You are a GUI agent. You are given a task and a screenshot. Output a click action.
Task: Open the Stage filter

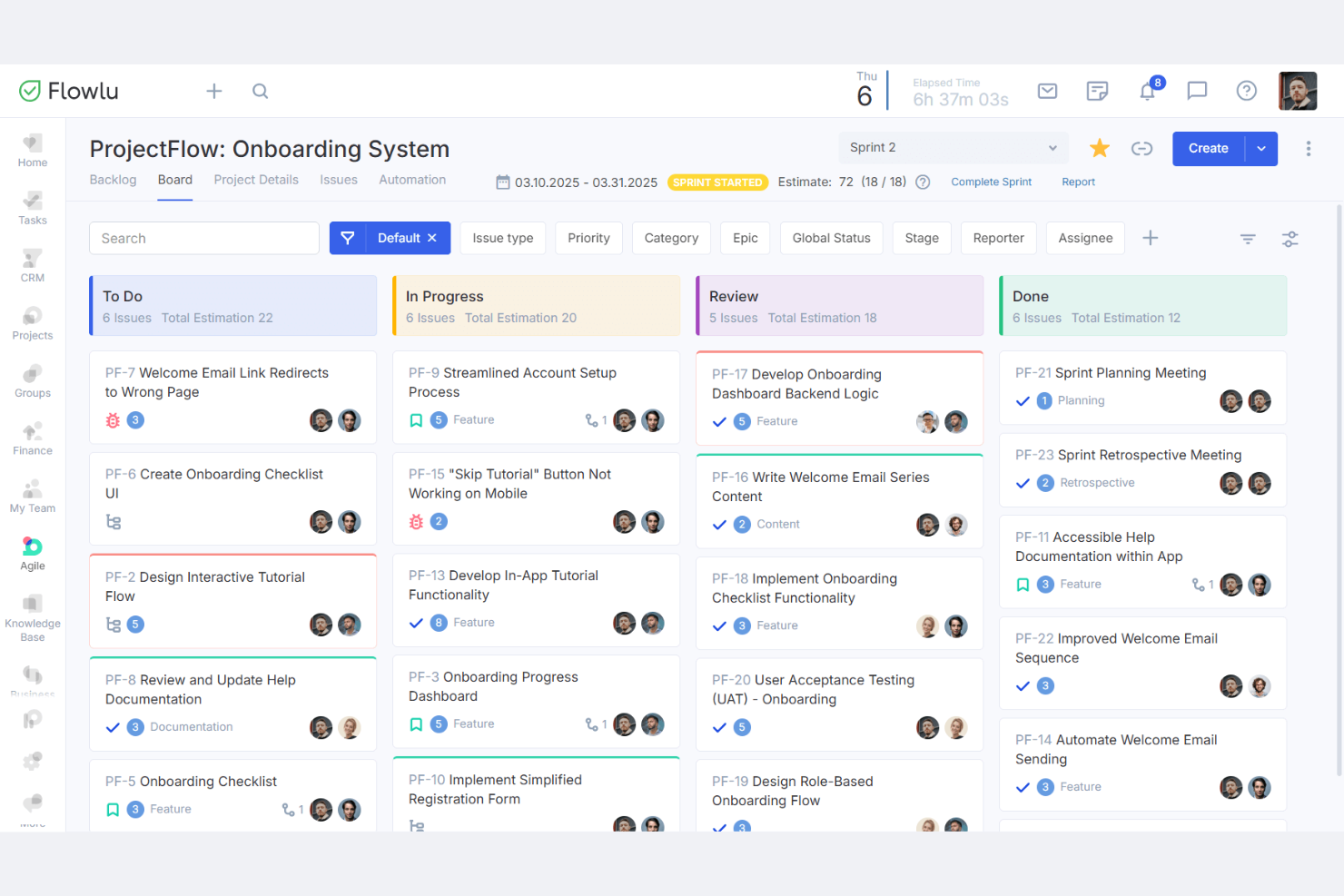(x=922, y=238)
